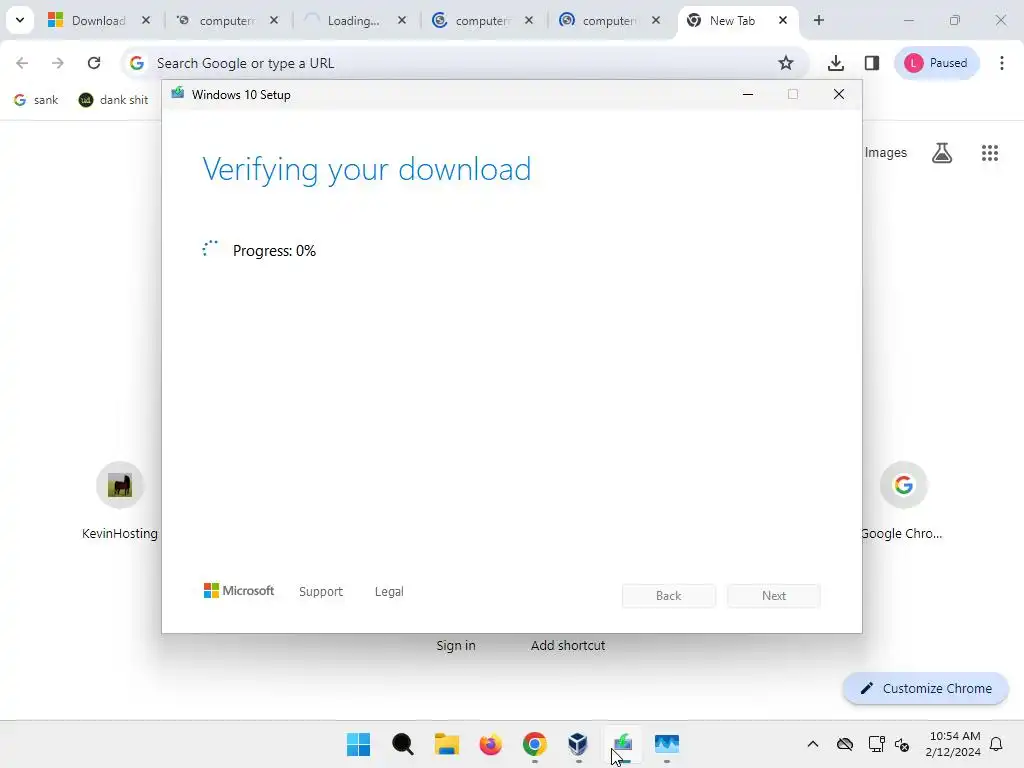
Task: Open the network status tray icon
Action: [x=876, y=744]
